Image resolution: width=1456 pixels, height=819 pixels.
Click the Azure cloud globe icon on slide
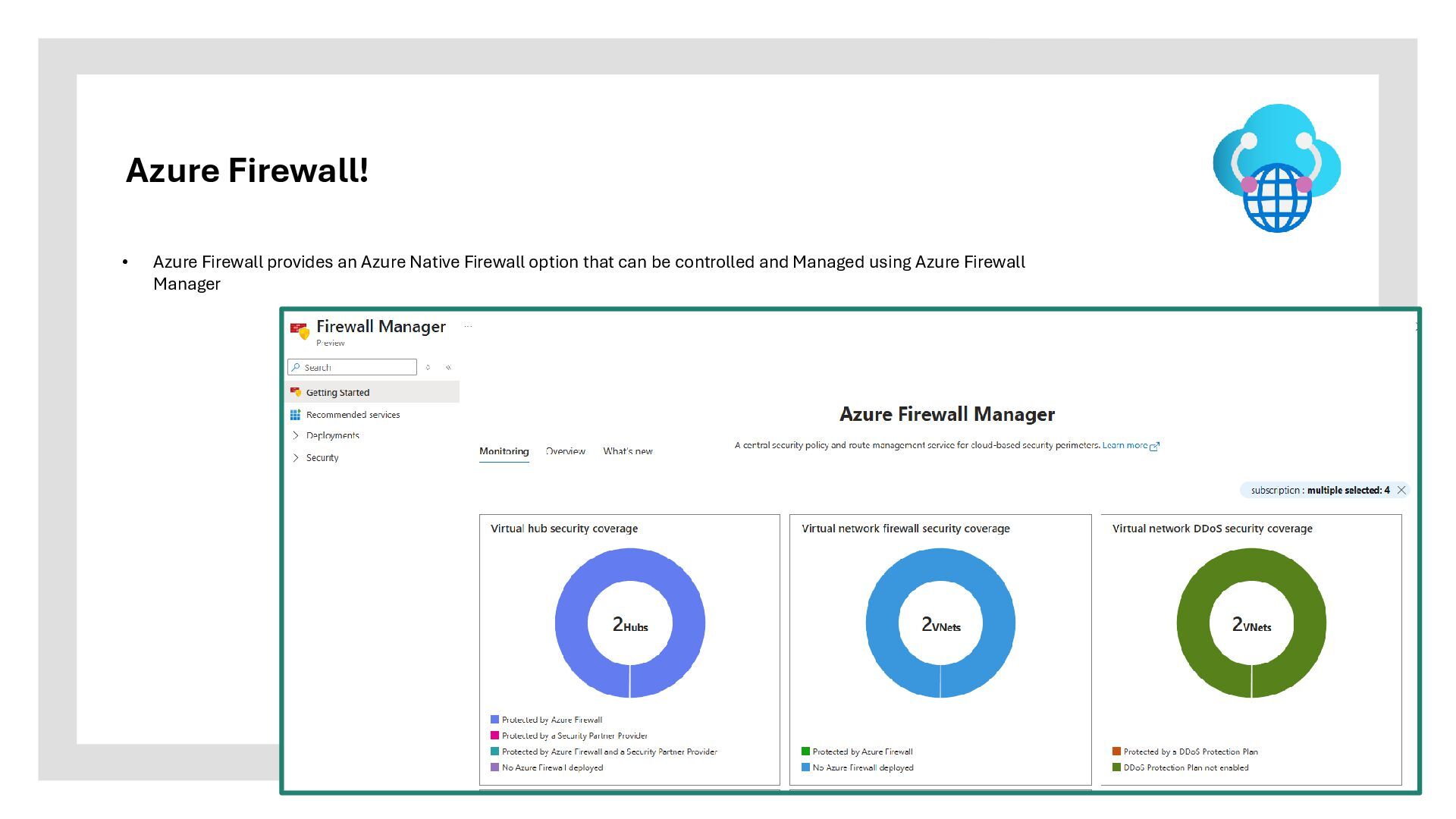coord(1277,168)
